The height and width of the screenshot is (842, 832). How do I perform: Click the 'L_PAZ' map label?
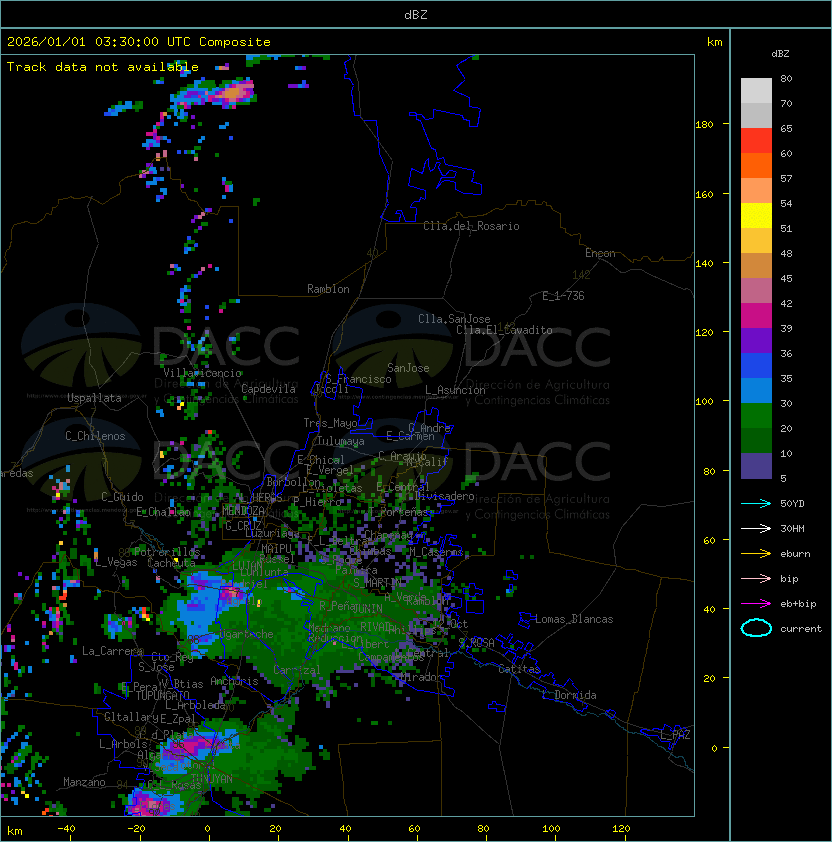[675, 735]
